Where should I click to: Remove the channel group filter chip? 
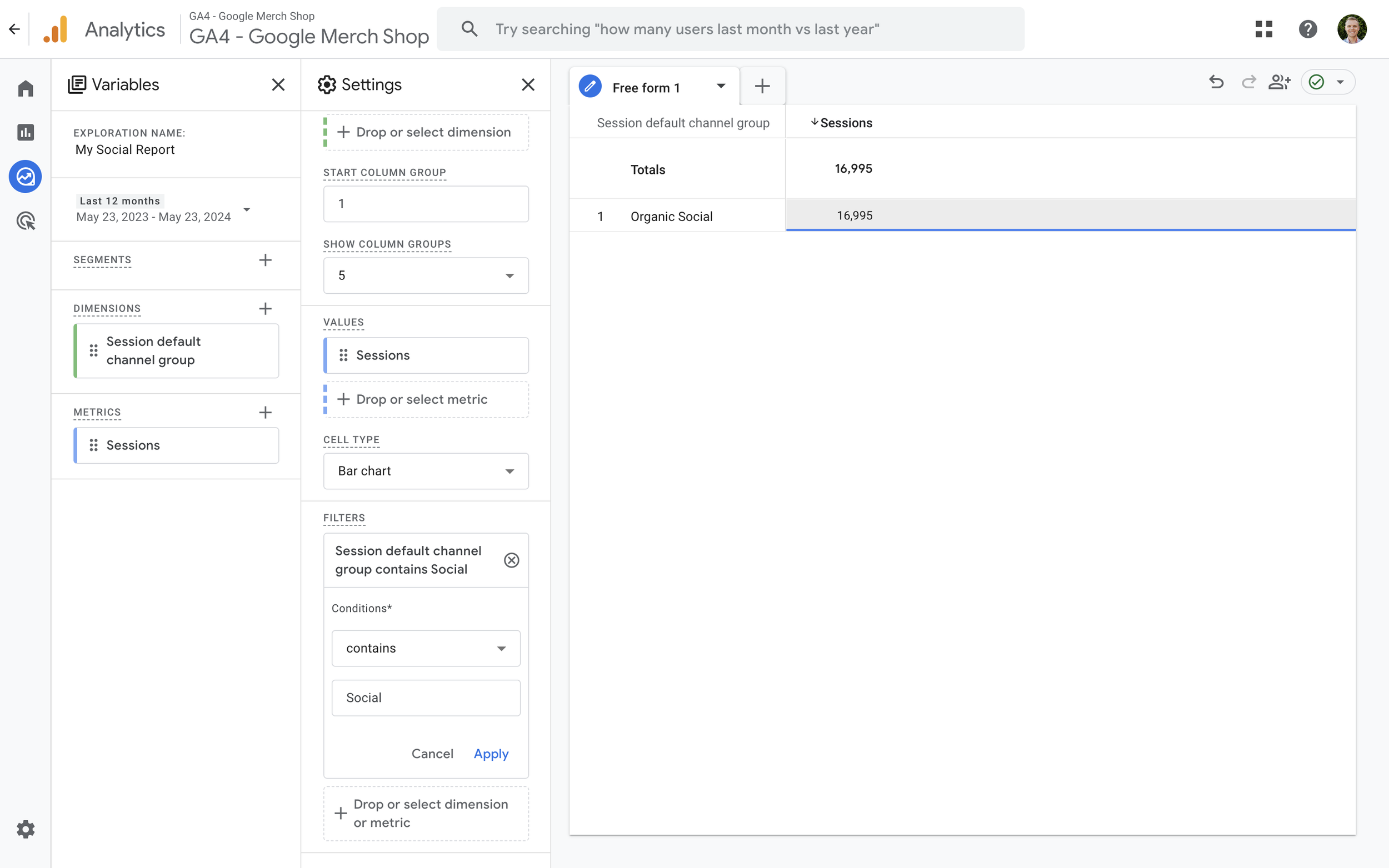pos(512,560)
